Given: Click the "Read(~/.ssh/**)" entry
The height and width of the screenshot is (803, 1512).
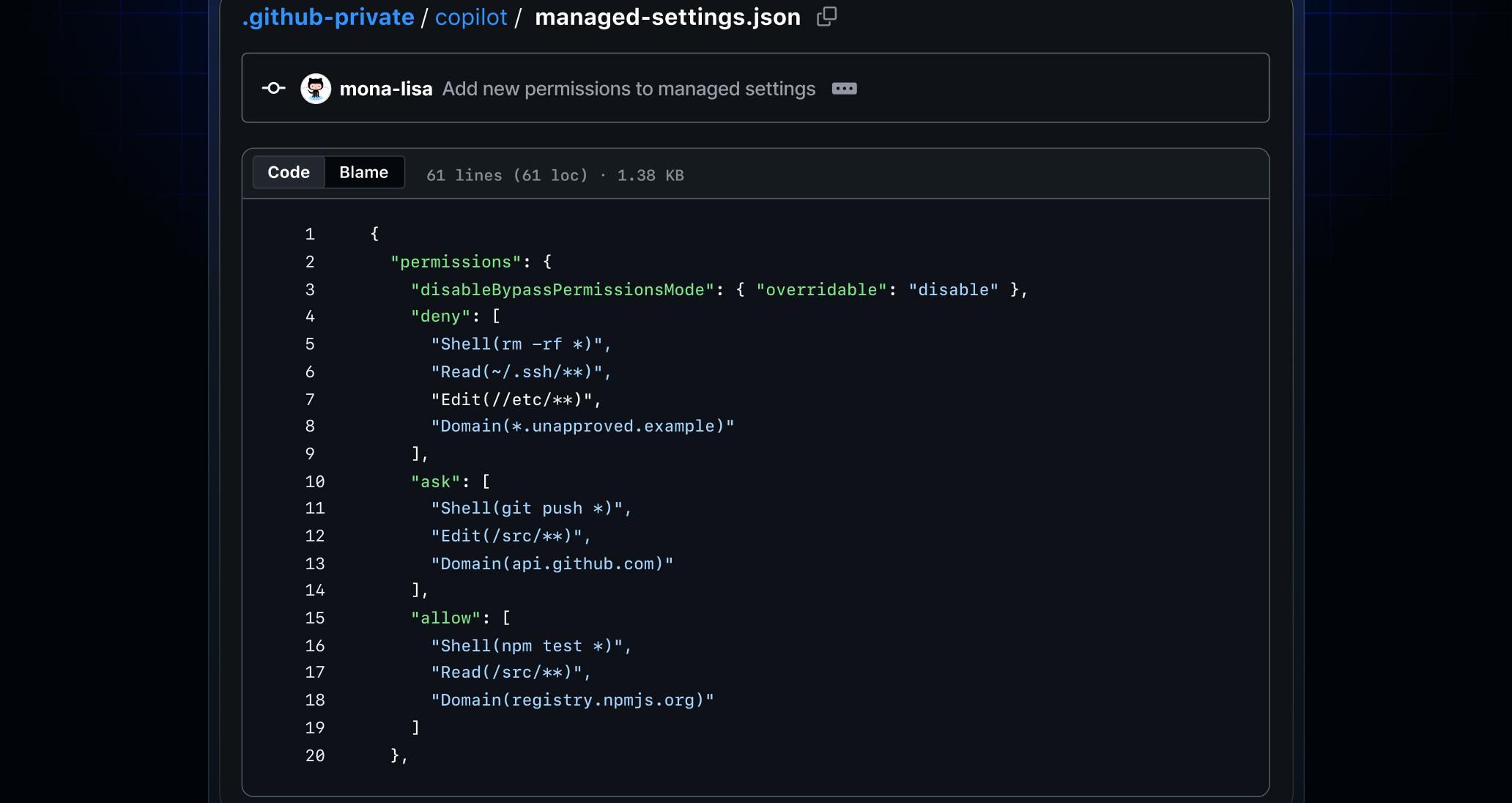Looking at the screenshot, I should pos(516,371).
